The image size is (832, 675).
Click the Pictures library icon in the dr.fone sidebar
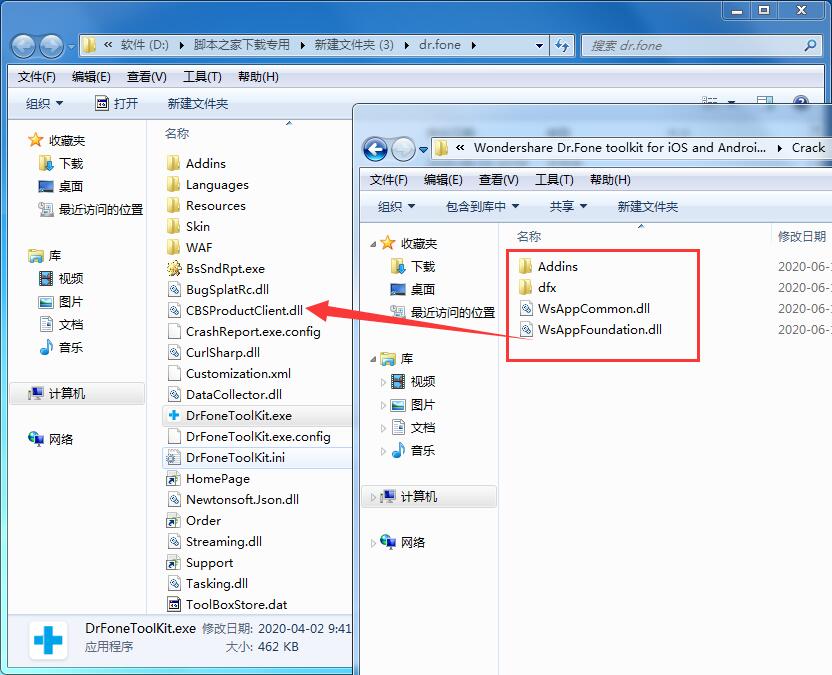[x=46, y=302]
